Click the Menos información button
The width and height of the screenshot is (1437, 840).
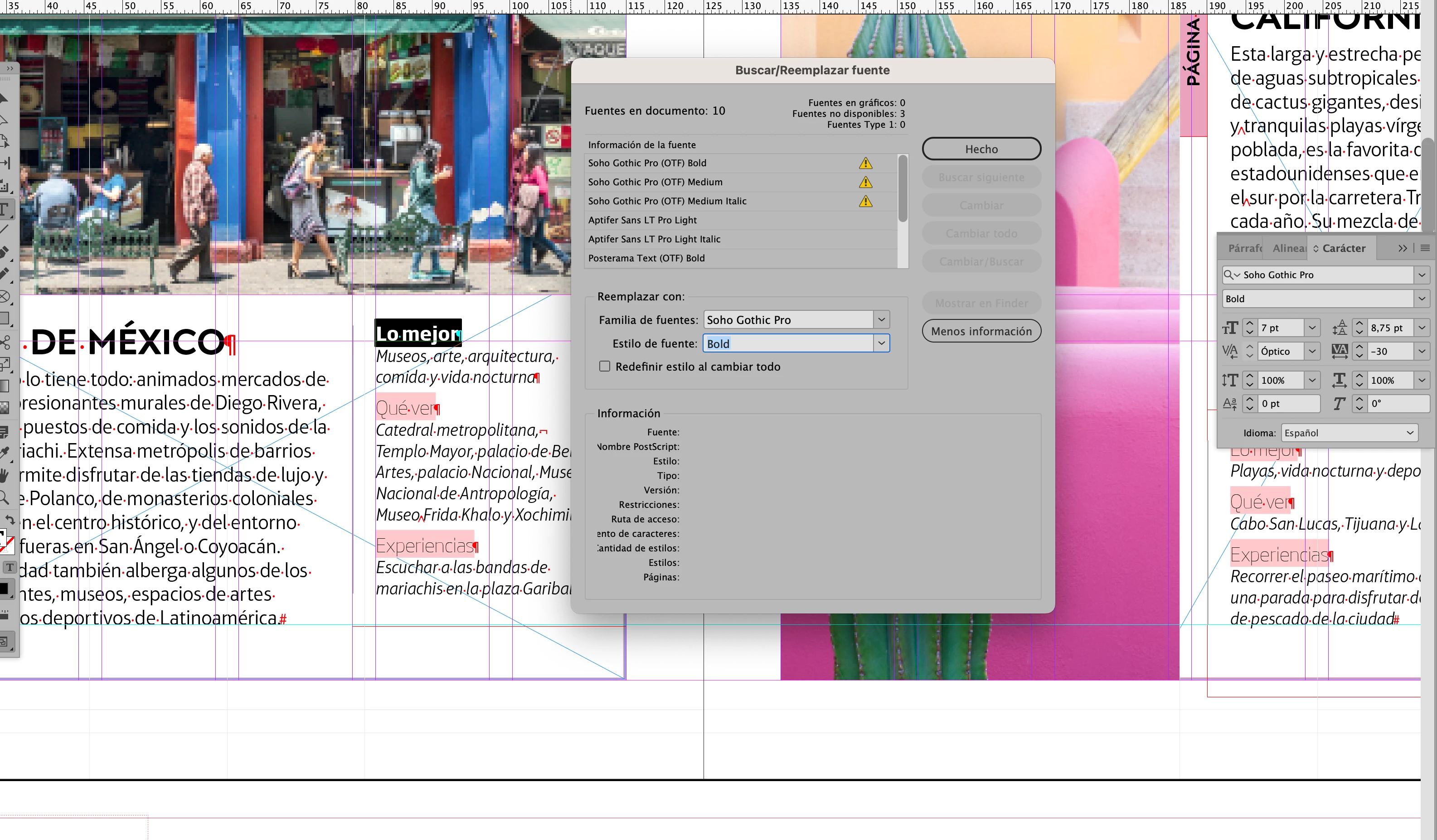click(981, 331)
